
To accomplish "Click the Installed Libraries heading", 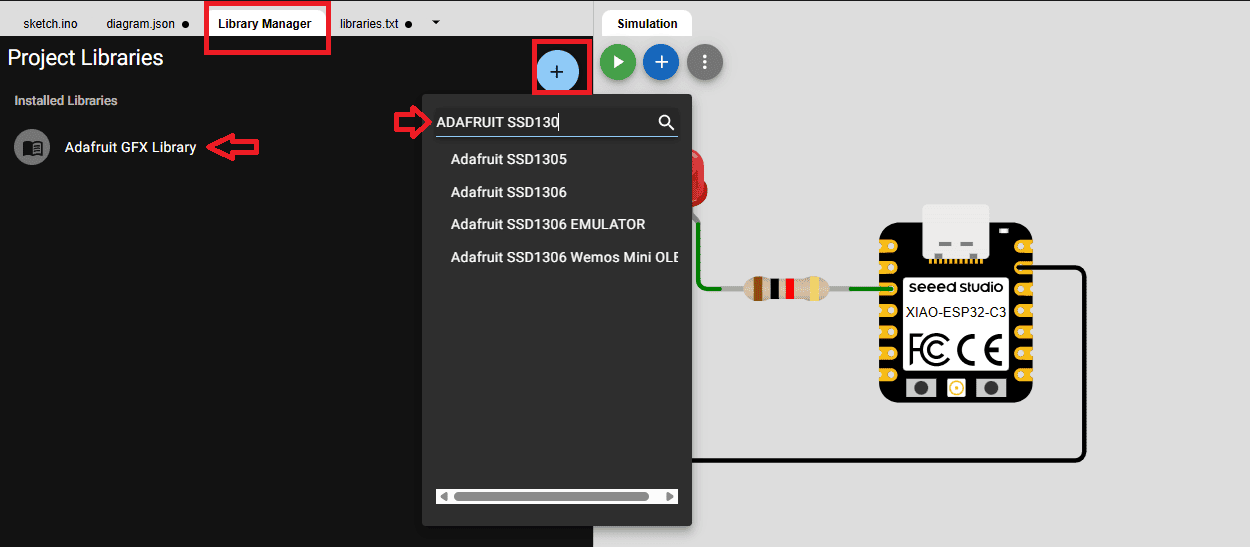I will point(66,101).
